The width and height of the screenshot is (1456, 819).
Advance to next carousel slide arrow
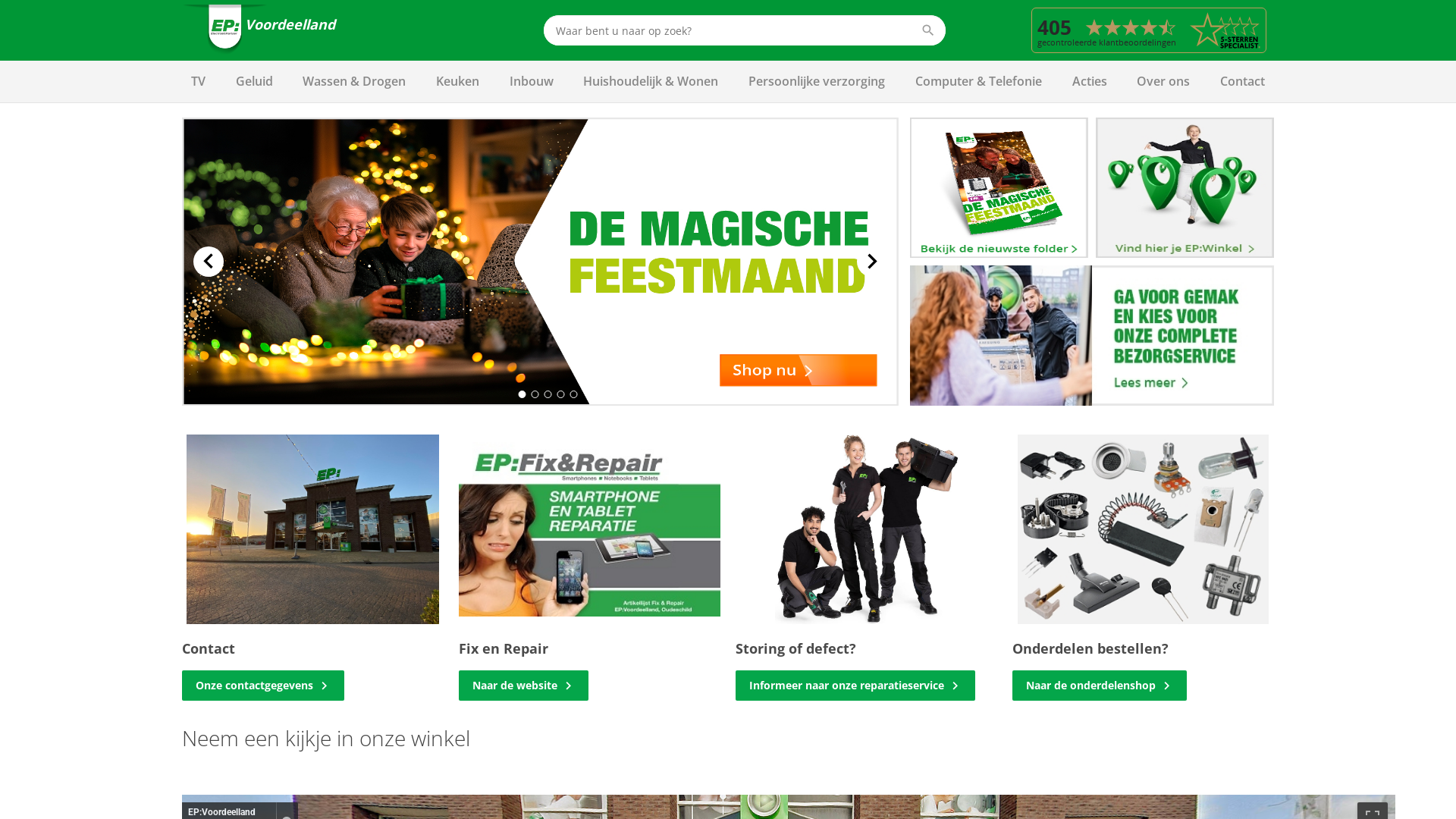tap(872, 262)
